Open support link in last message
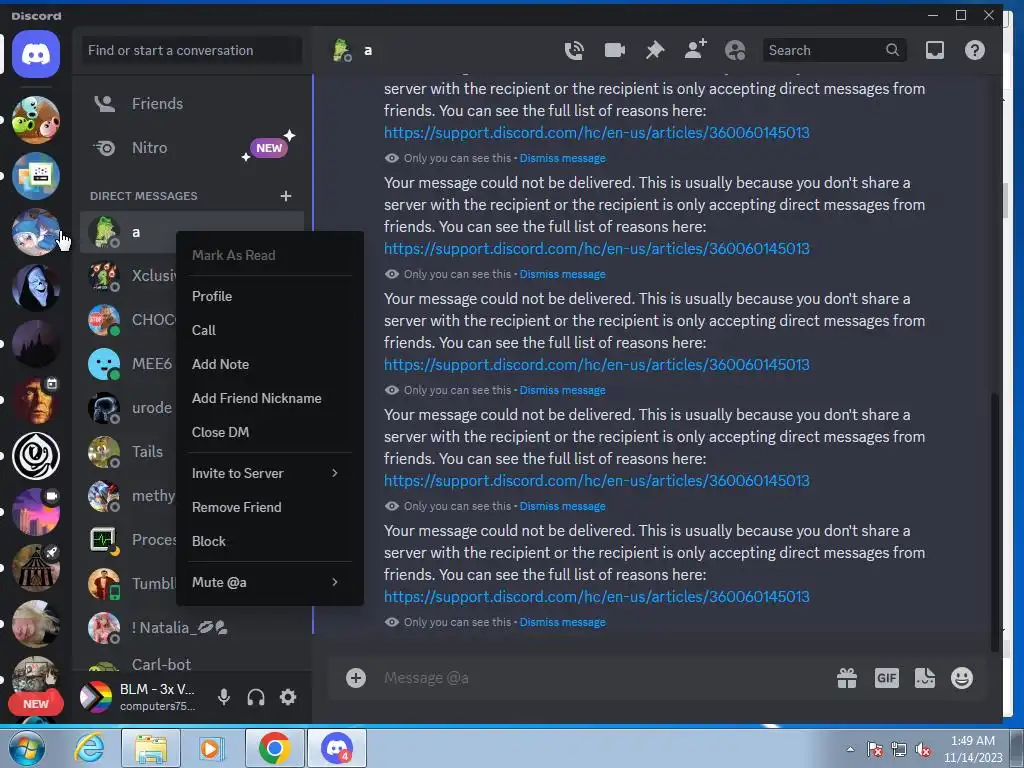 point(596,596)
